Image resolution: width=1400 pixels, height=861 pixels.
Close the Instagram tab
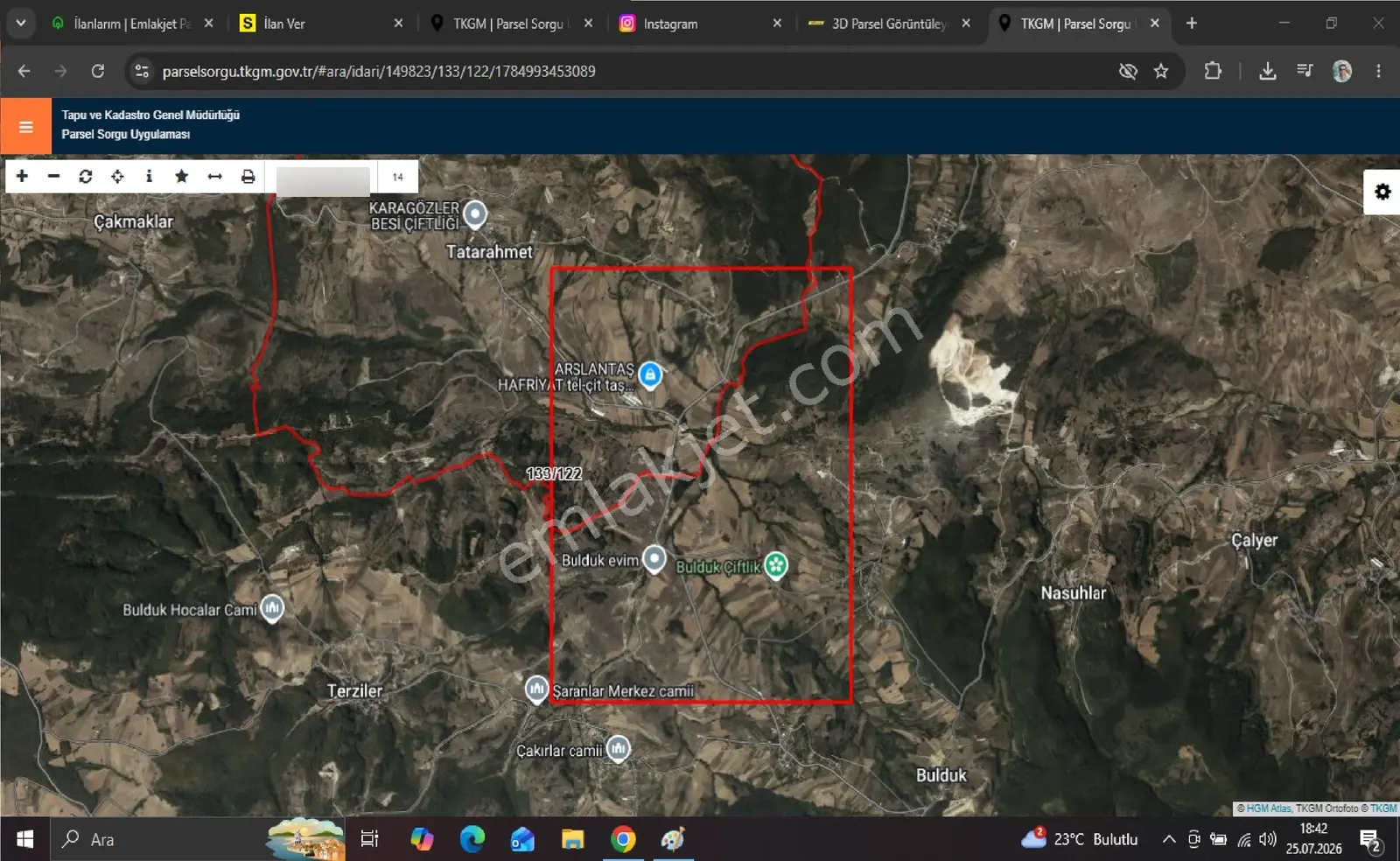pyautogui.click(x=777, y=24)
